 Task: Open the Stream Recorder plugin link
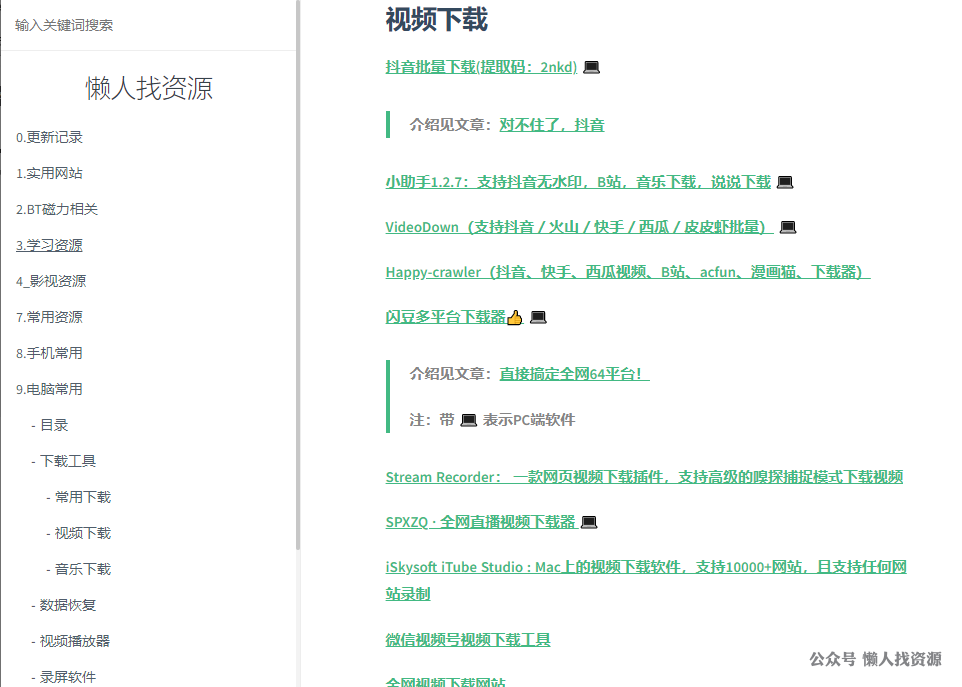[644, 477]
